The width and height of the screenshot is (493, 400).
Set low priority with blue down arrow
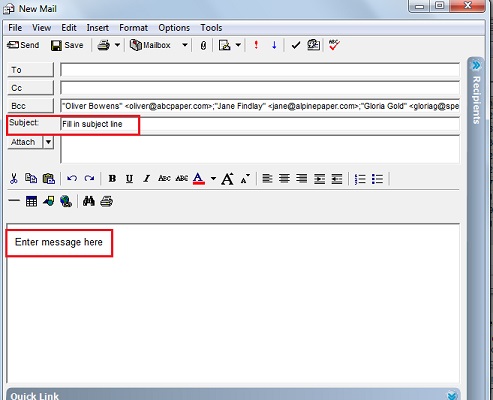(x=274, y=45)
